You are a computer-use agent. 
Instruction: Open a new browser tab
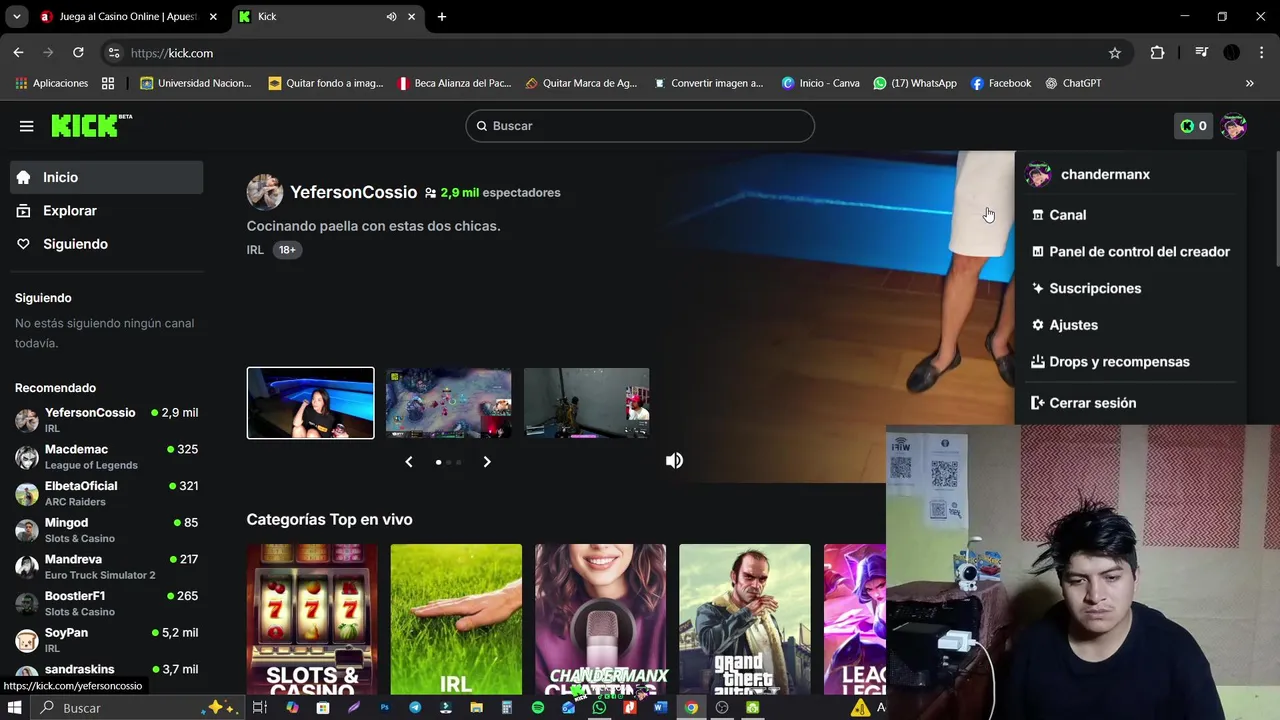pyautogui.click(x=442, y=17)
